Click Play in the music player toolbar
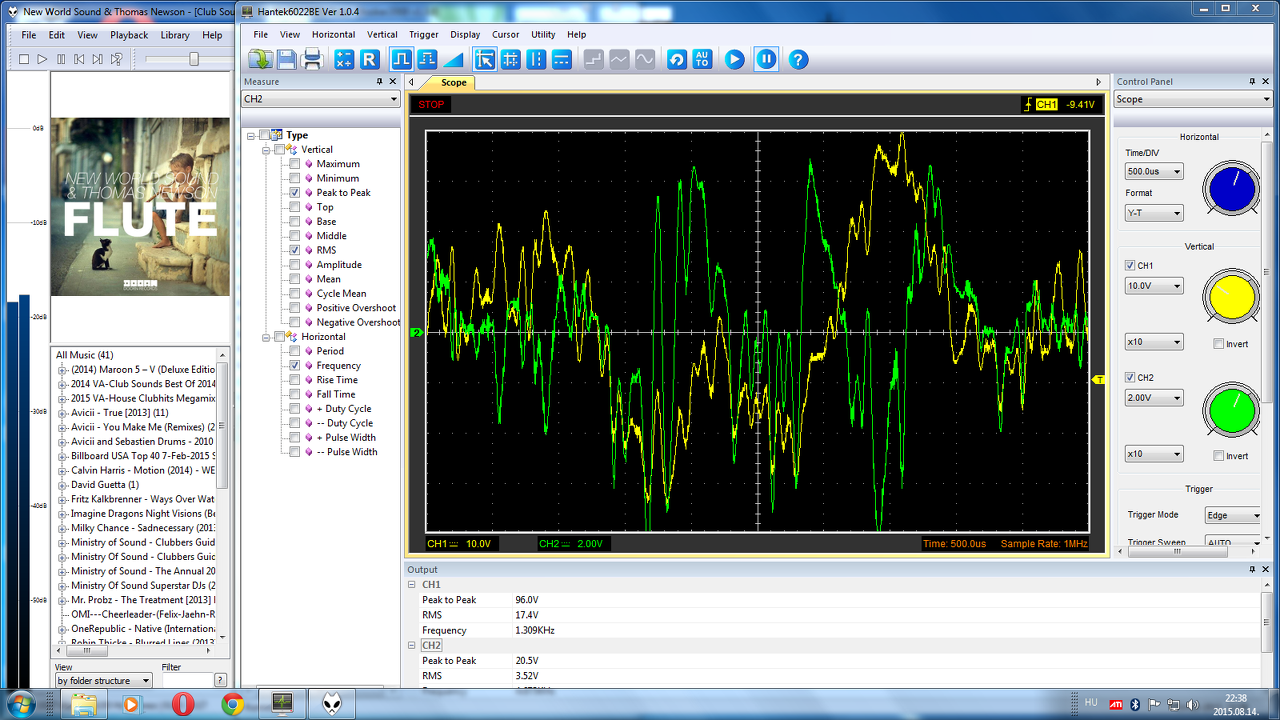 pyautogui.click(x=42, y=59)
